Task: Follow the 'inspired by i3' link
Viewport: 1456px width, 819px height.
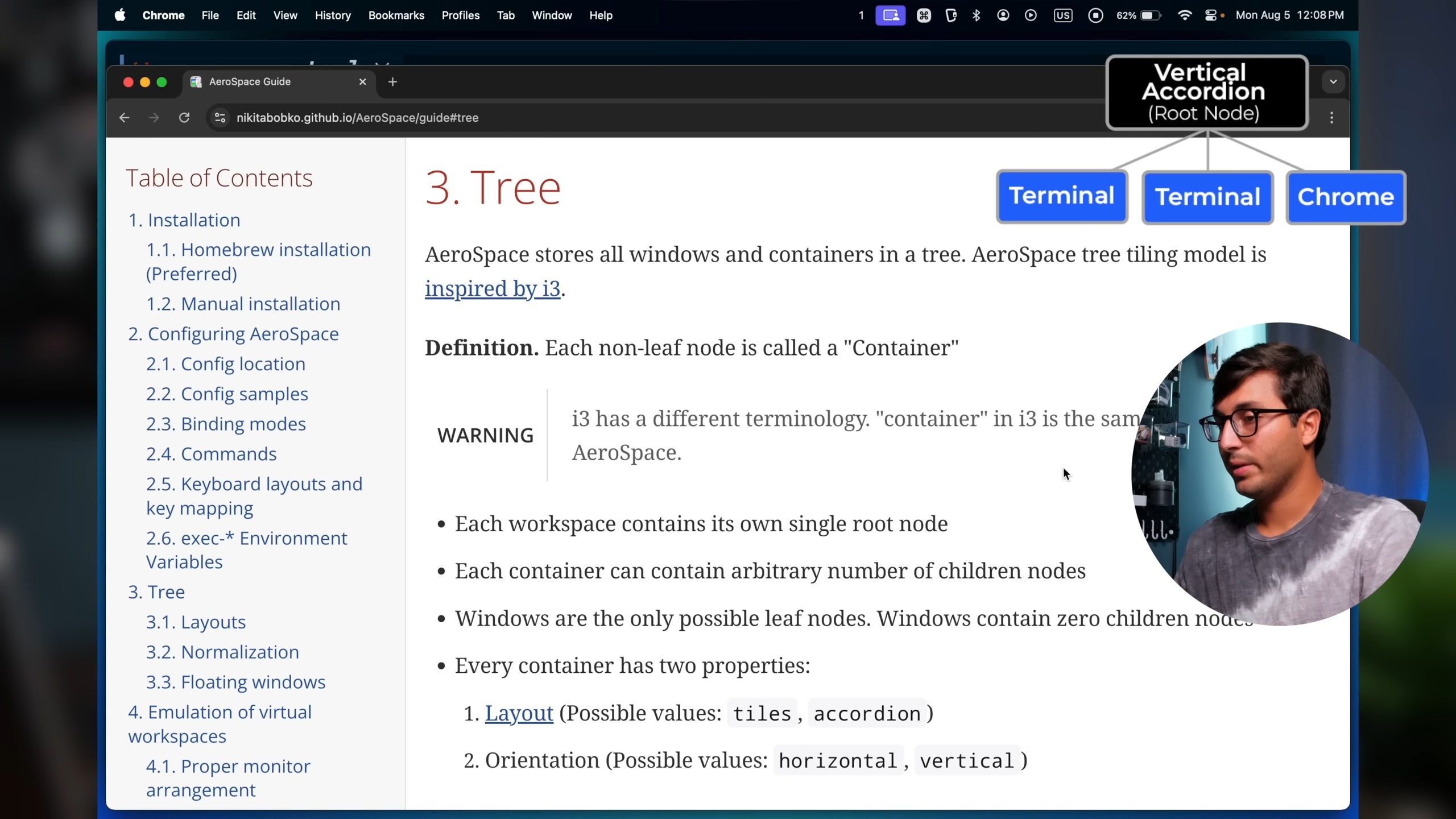Action: tap(493, 288)
